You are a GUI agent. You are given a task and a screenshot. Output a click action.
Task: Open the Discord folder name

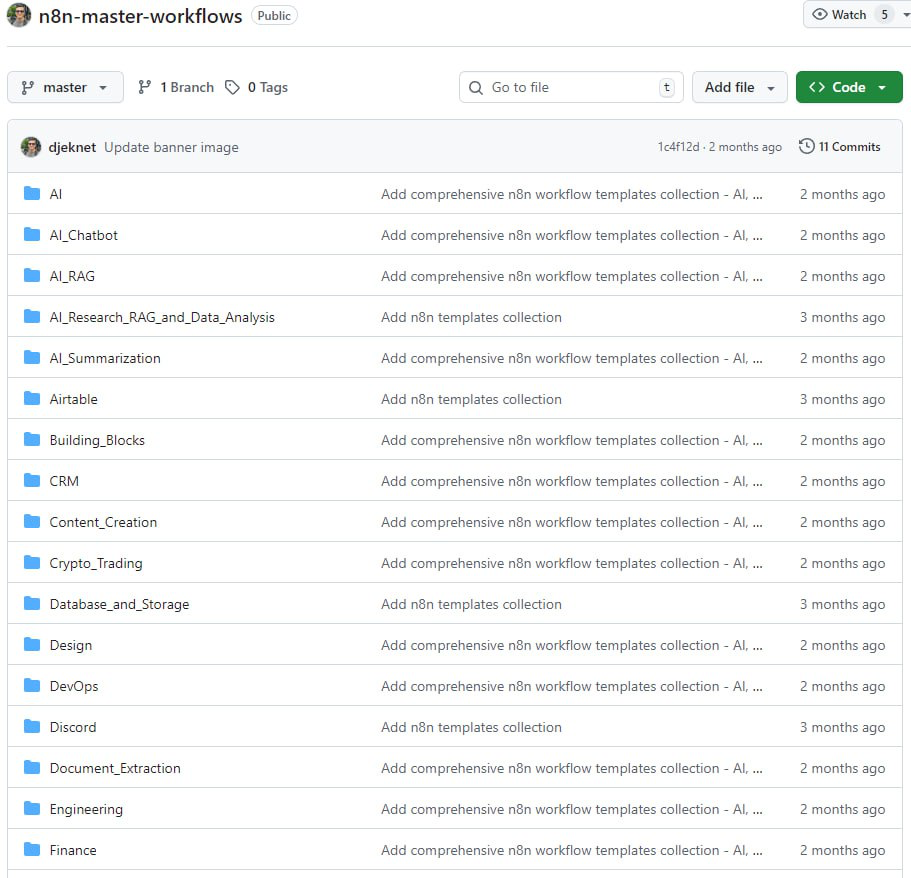(73, 727)
